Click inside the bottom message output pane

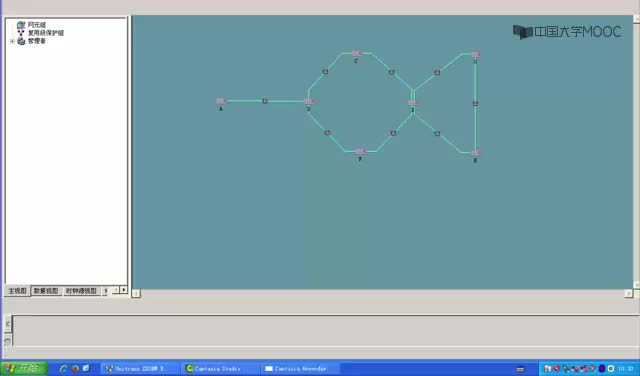(325, 331)
